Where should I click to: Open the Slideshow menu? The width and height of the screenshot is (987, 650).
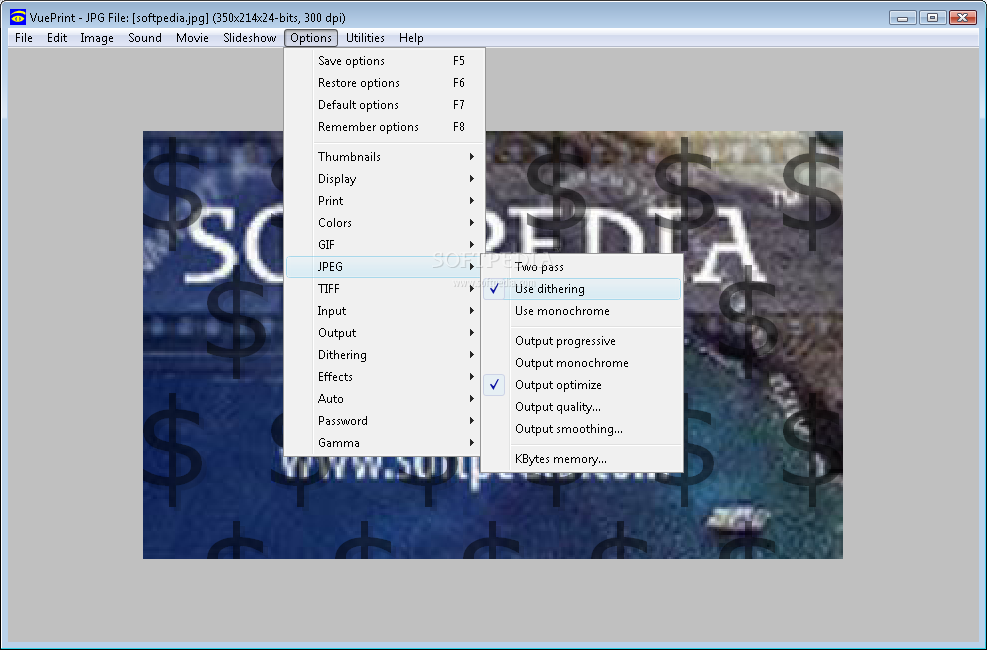tap(249, 38)
